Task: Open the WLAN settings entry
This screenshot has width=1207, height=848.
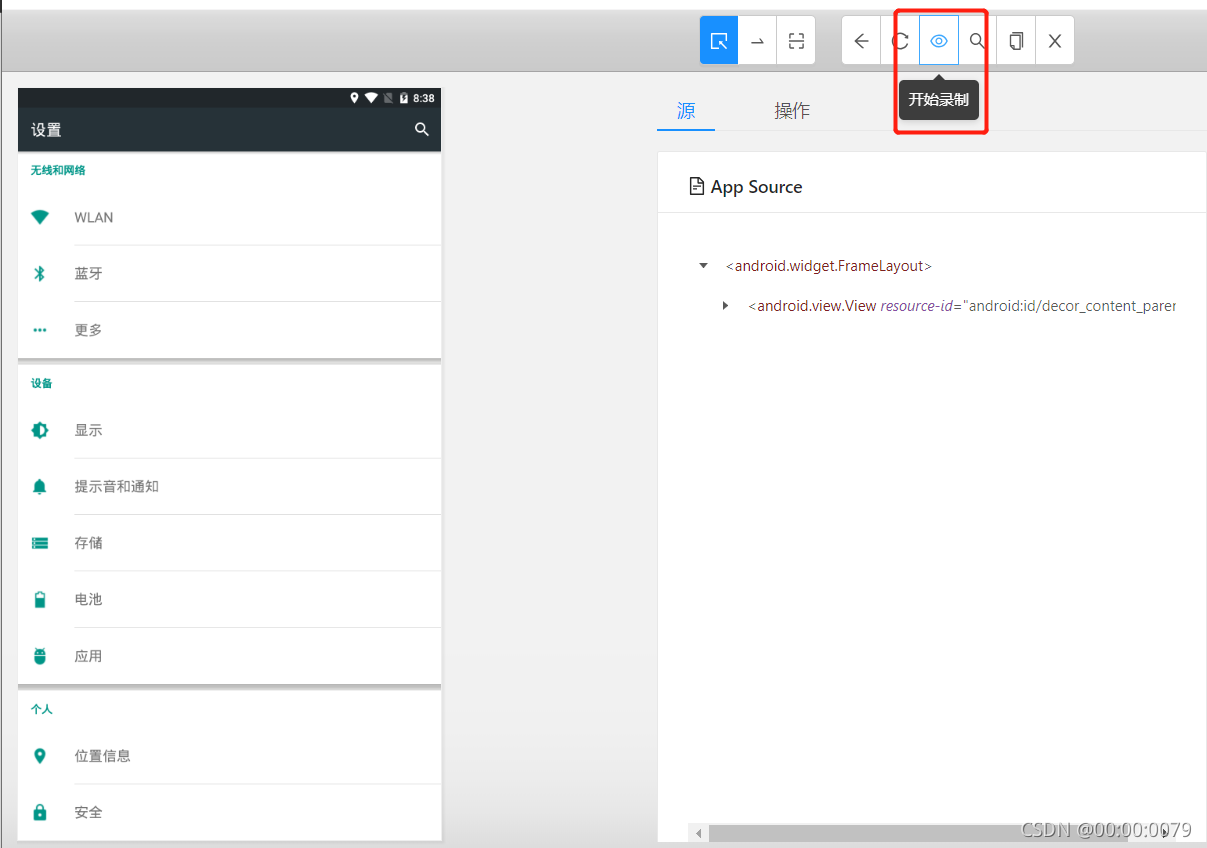Action: click(230, 217)
